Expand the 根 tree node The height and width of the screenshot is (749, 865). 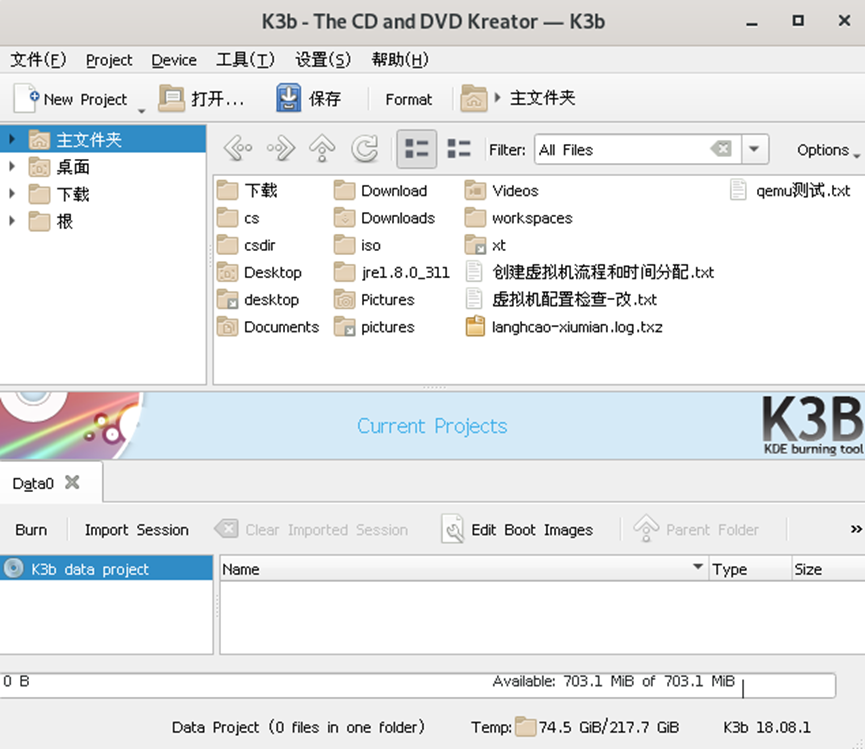pos(12,221)
